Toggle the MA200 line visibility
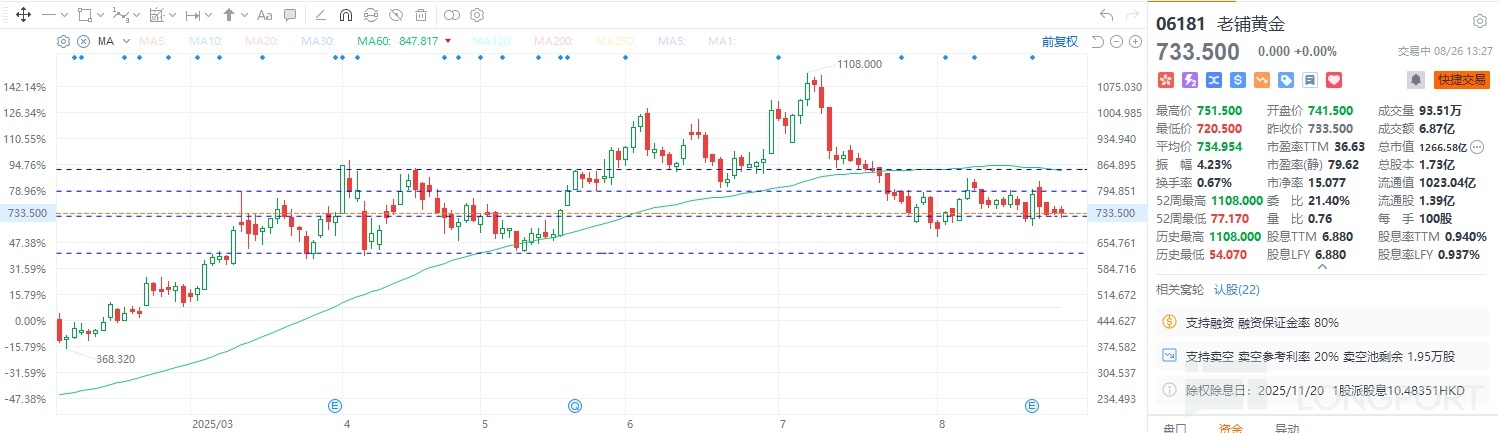This screenshot has width=1499, height=433. [553, 41]
